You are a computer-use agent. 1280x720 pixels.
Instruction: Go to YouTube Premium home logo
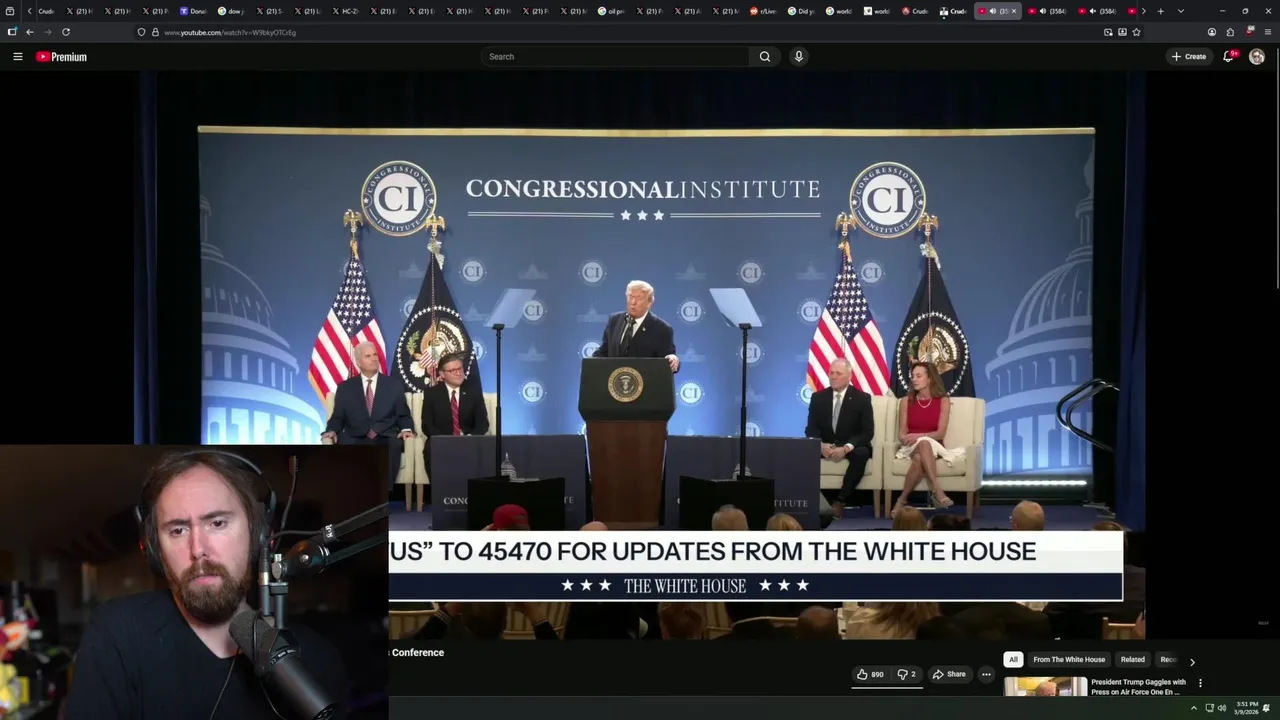[61, 57]
